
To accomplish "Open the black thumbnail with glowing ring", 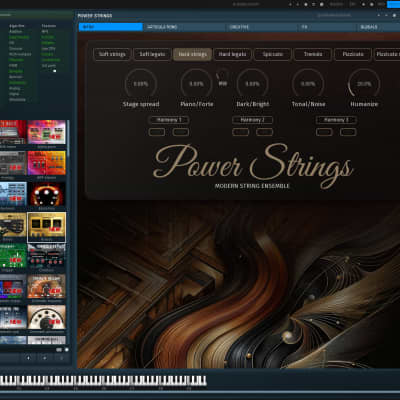I will 46,194.
